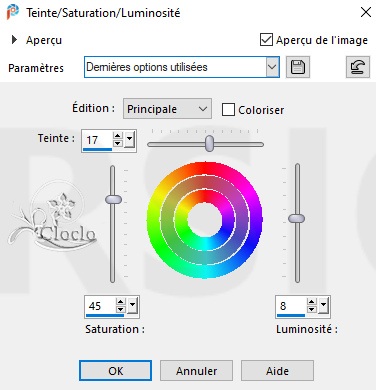Click the horizontal Teinte slider handle
The height and width of the screenshot is (390, 376).
[x=209, y=143]
